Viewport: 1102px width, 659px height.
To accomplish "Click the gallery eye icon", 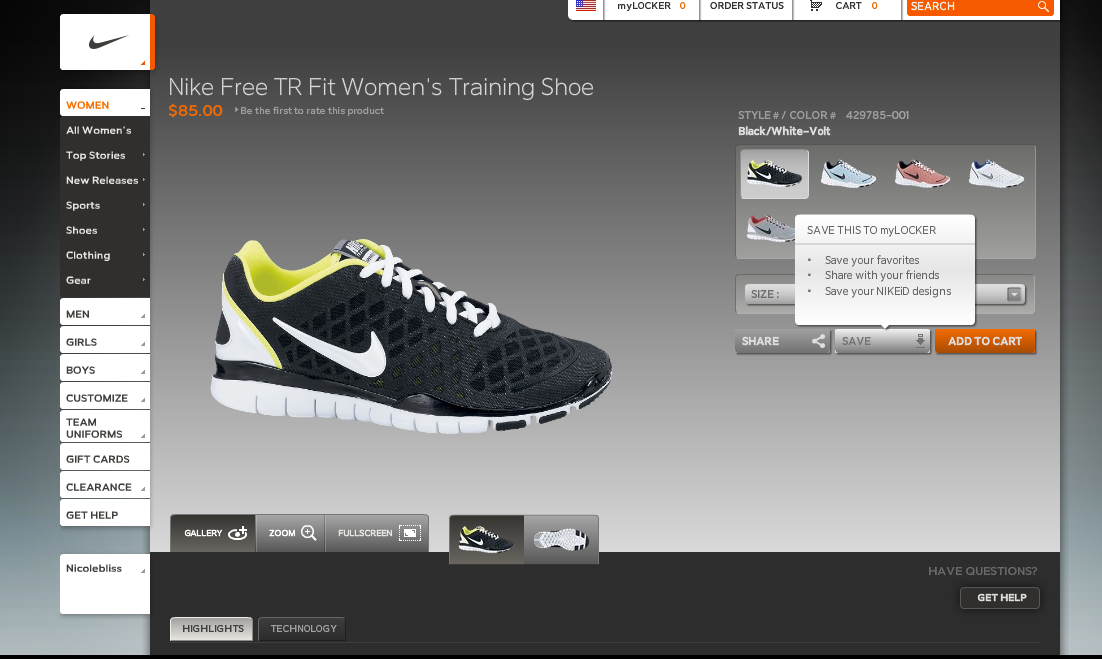I will click(x=238, y=533).
